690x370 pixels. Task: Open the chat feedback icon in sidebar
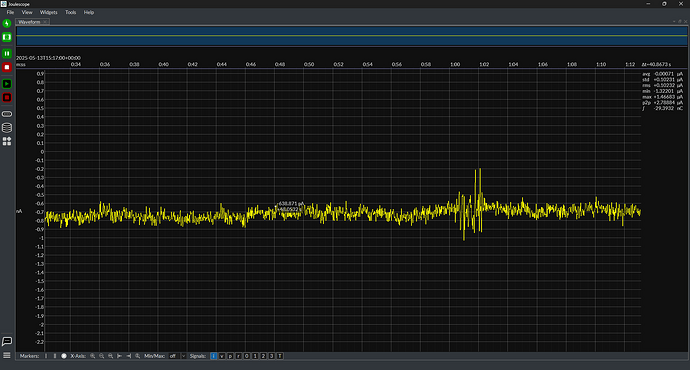click(x=7, y=341)
